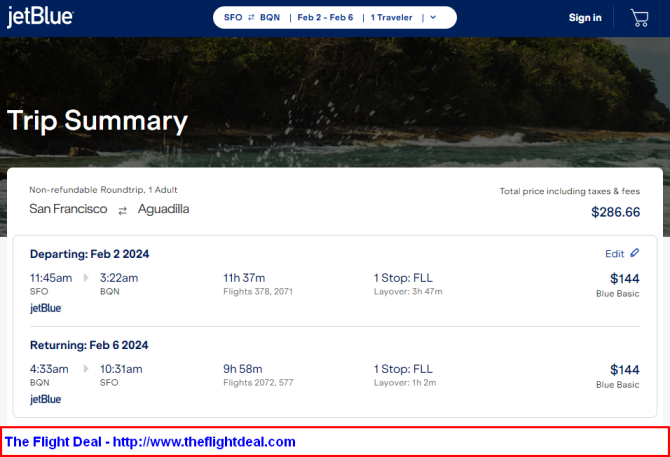
Task: Click 'Flights 378, 2071' text
Action: click(x=258, y=291)
